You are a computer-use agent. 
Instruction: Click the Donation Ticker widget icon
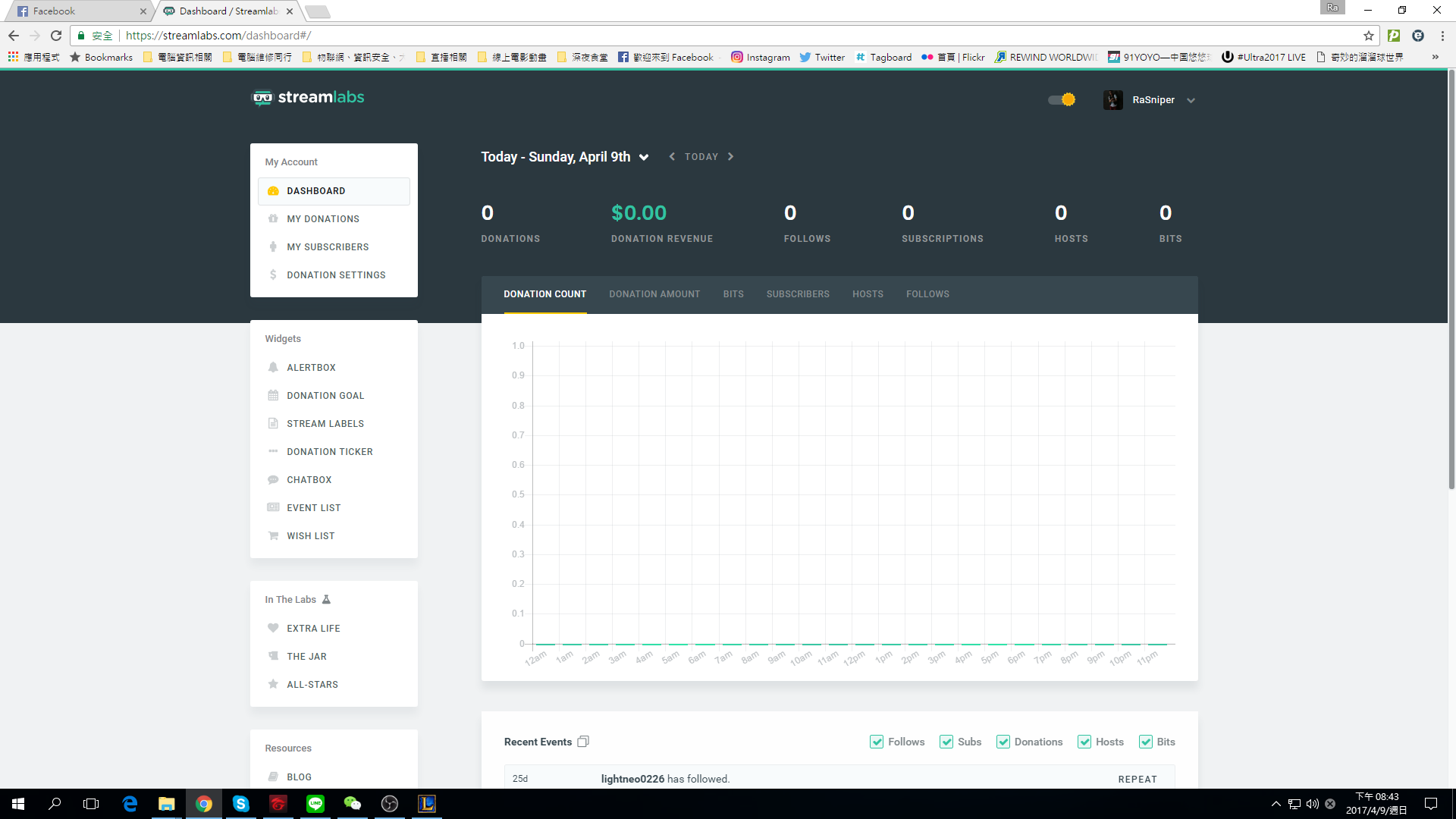[x=272, y=451]
